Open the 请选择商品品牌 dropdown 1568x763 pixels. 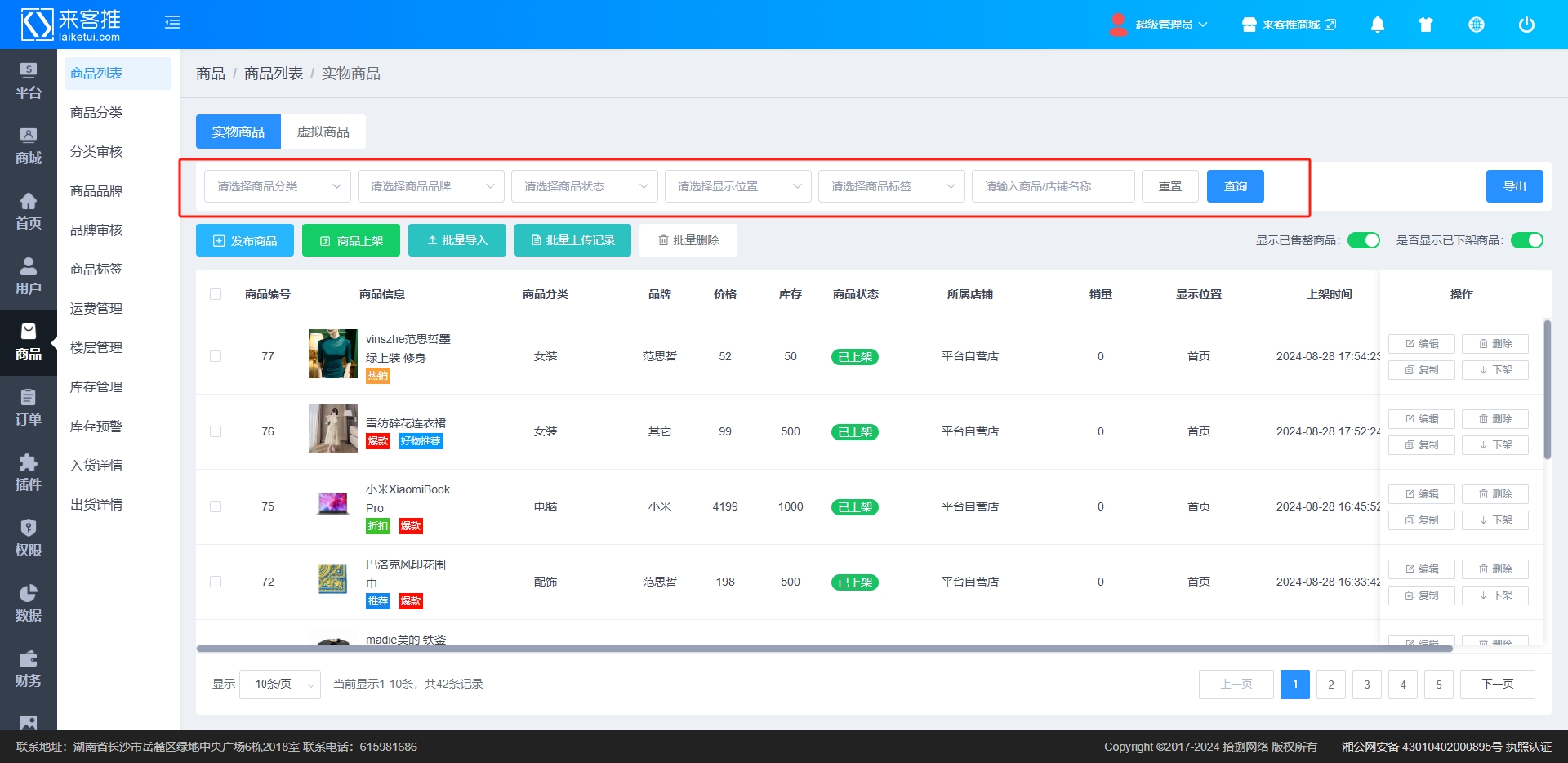(430, 186)
